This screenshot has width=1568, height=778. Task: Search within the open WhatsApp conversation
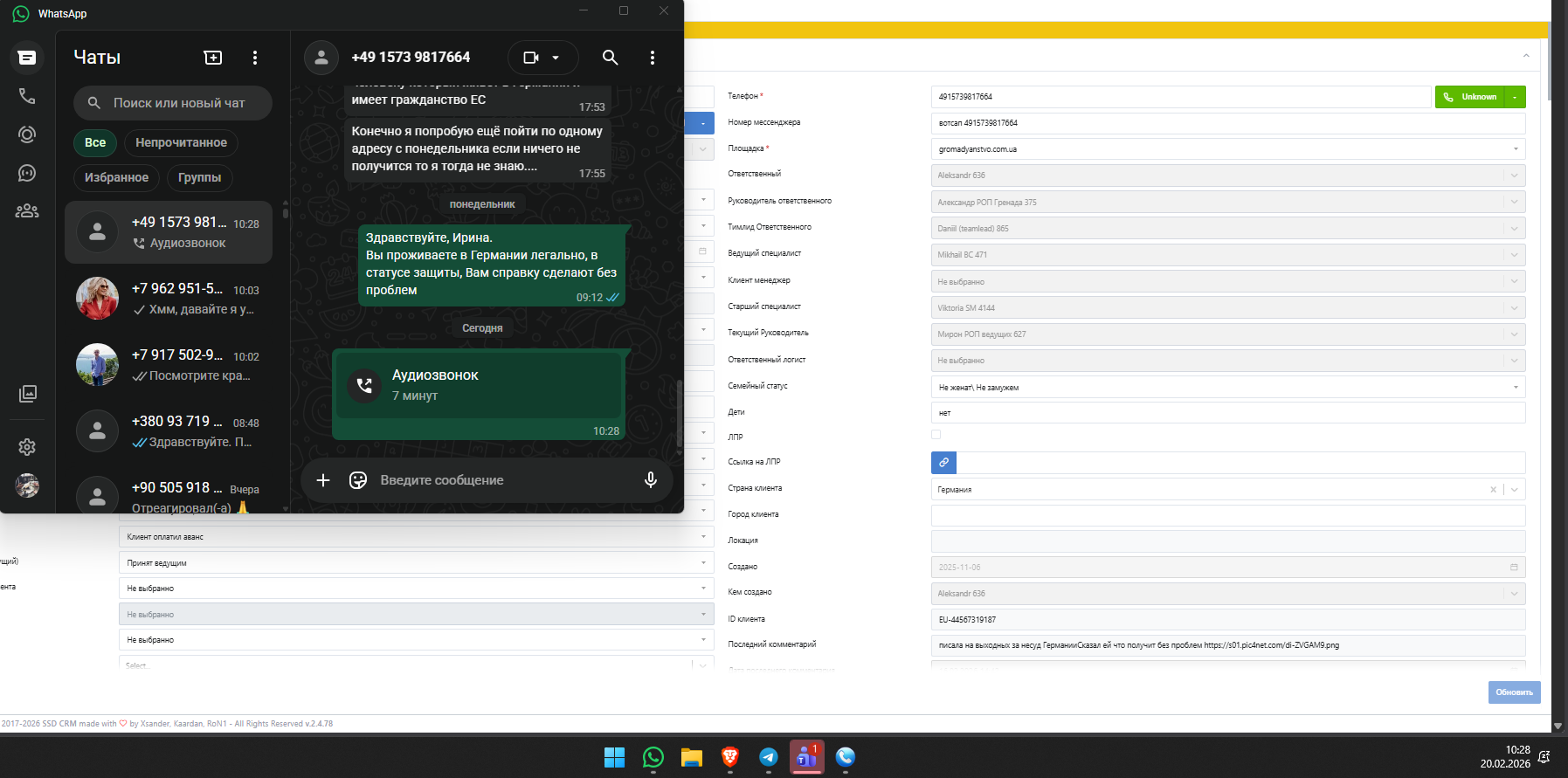611,58
